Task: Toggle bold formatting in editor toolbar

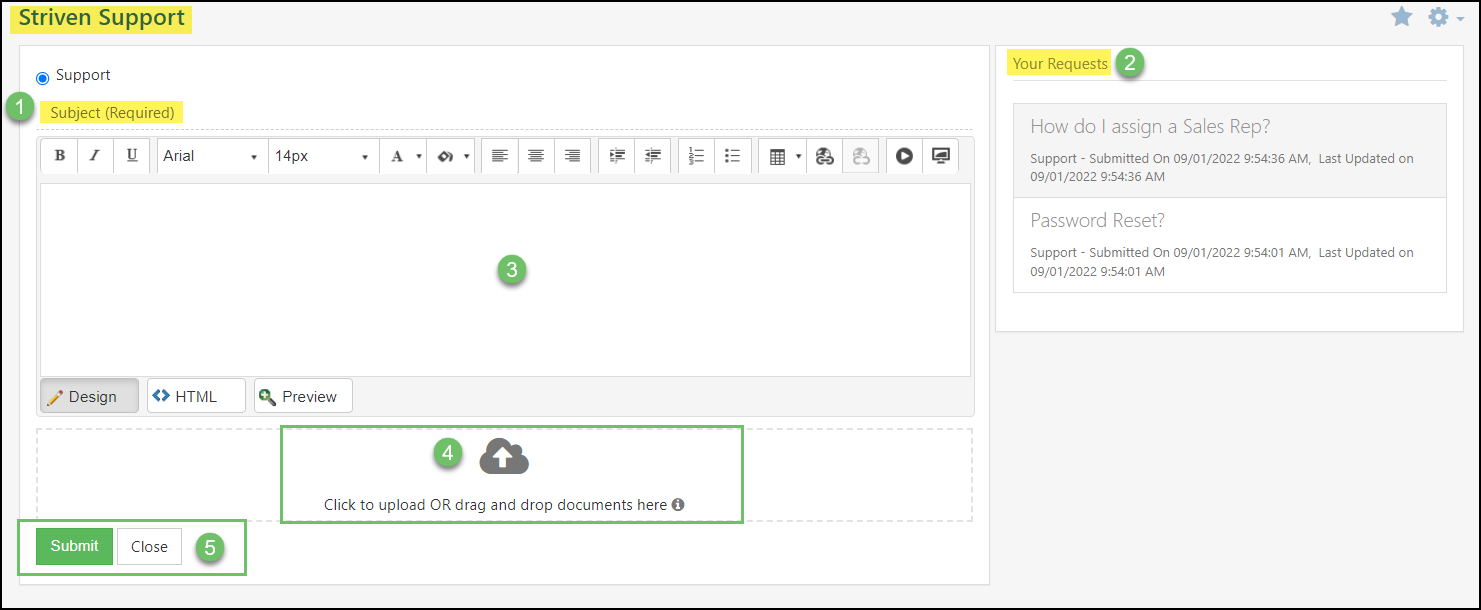Action: (x=60, y=156)
